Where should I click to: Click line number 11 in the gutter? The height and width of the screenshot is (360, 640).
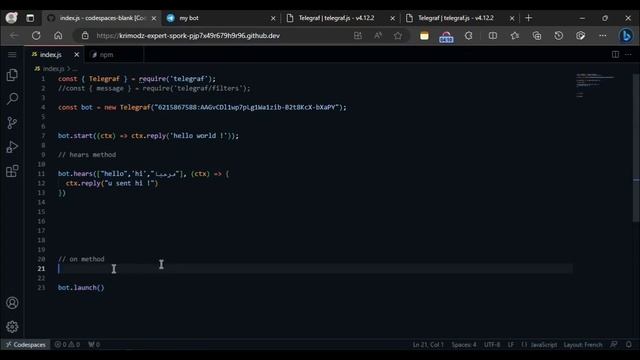tap(41, 173)
